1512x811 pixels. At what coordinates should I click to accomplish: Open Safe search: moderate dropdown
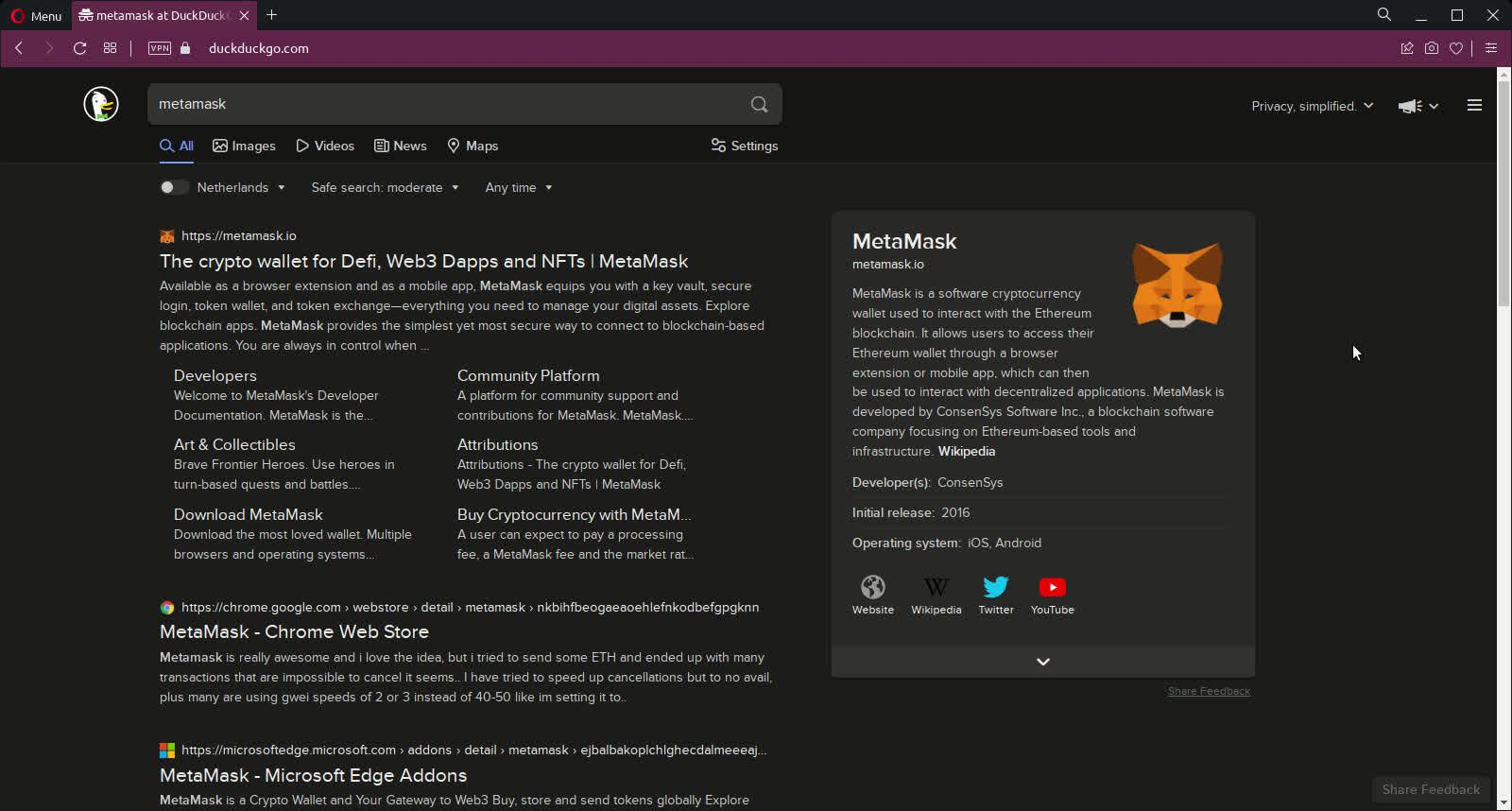click(385, 187)
